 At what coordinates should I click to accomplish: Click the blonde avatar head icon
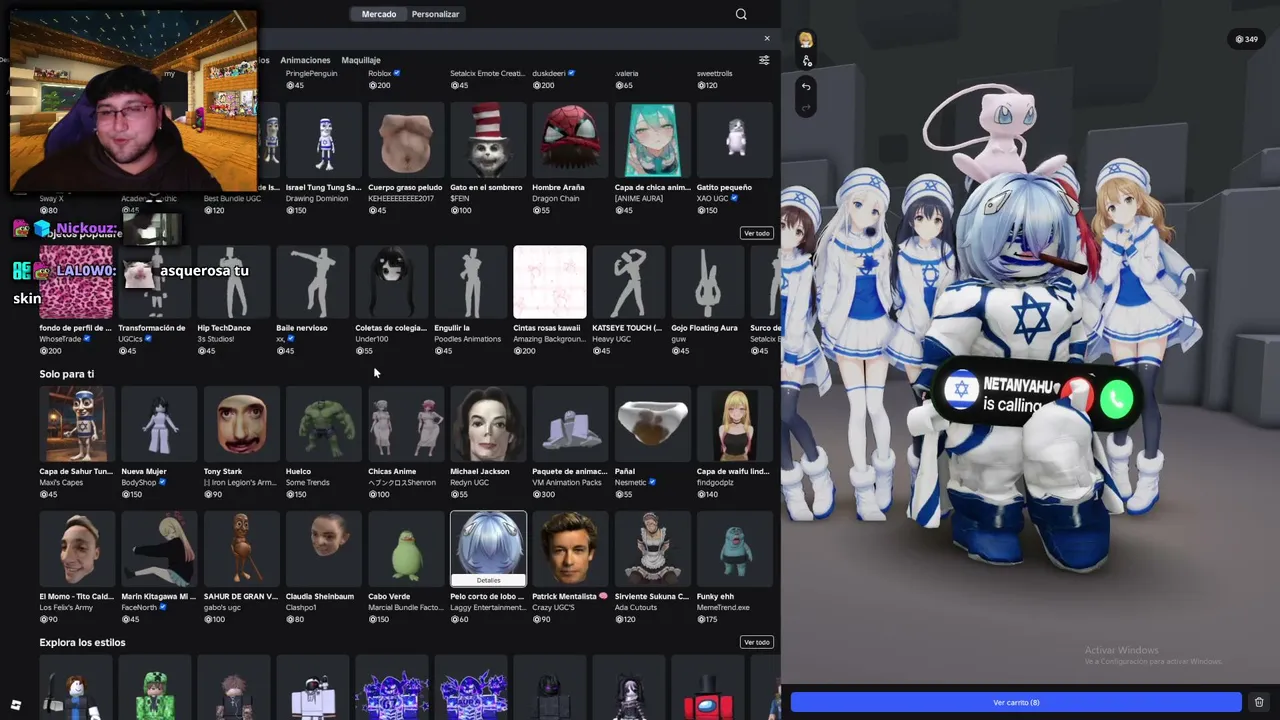tap(806, 40)
